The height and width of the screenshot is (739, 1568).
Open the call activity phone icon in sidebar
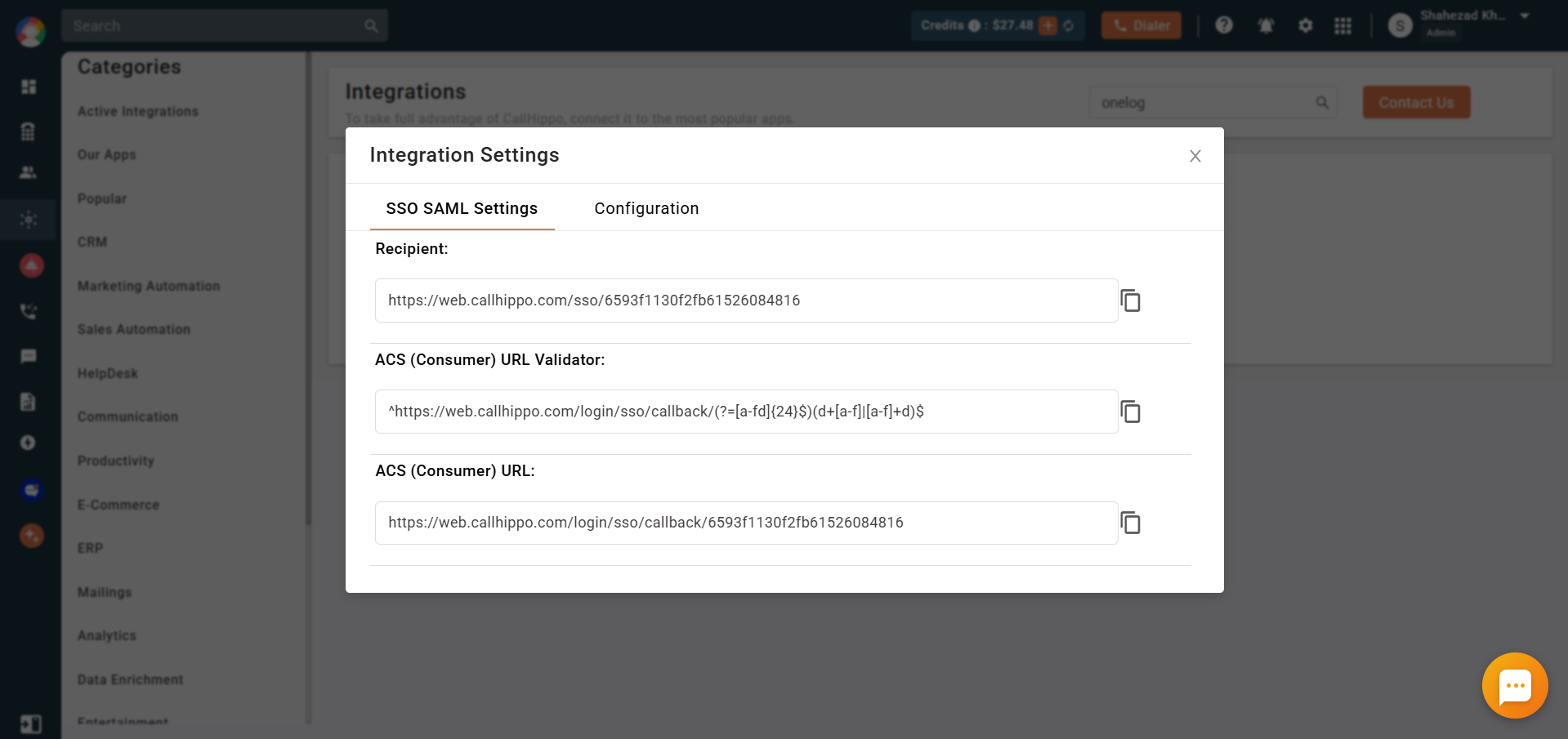(x=29, y=311)
